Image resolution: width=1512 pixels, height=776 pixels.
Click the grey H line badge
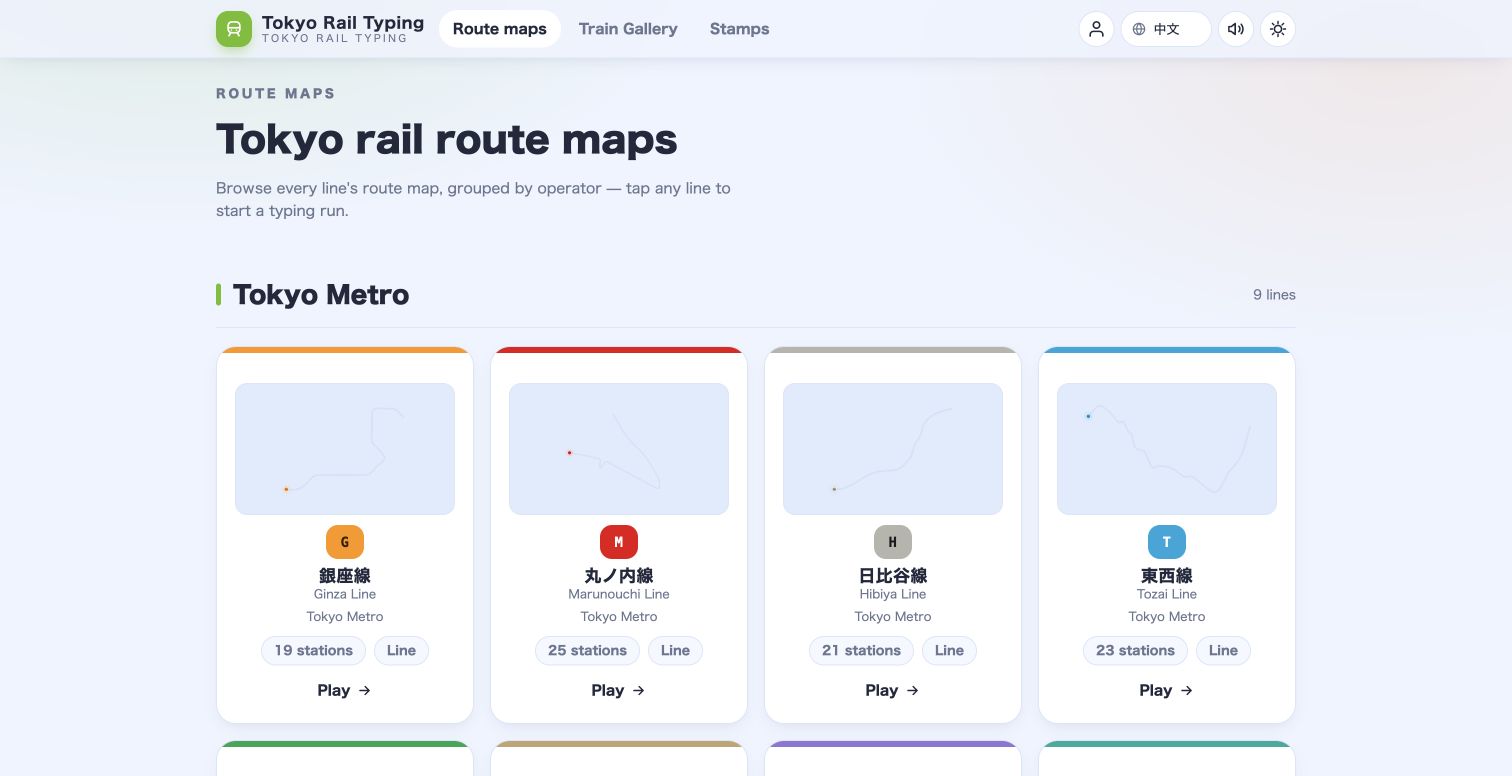point(893,542)
